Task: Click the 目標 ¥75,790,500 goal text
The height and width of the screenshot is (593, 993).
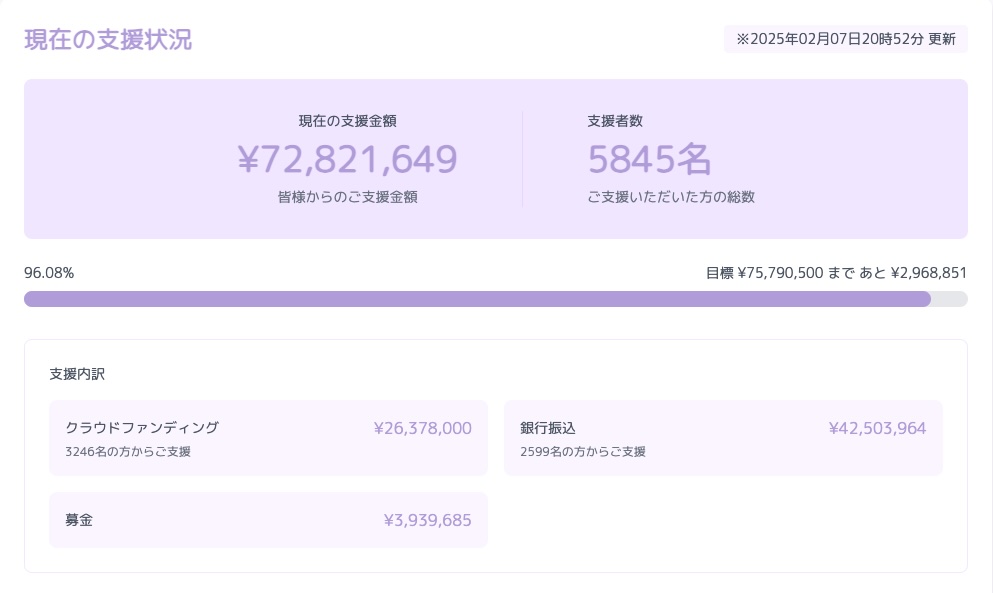Action: (764, 273)
